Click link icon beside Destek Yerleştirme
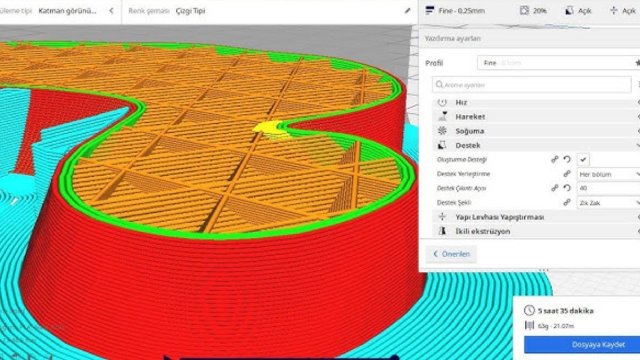The image size is (640, 360). [x=567, y=174]
